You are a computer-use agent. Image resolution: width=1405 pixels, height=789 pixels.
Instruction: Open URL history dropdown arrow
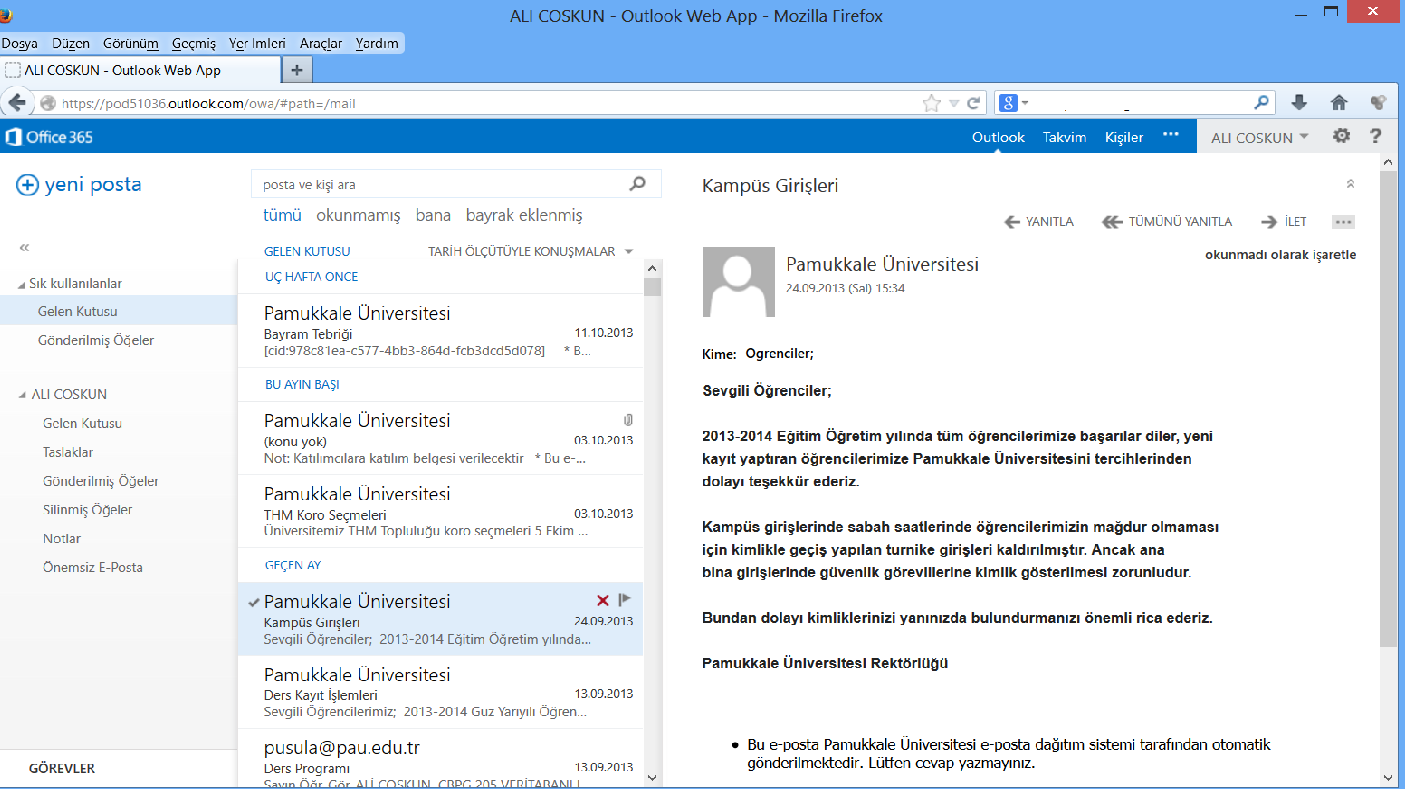tap(954, 103)
